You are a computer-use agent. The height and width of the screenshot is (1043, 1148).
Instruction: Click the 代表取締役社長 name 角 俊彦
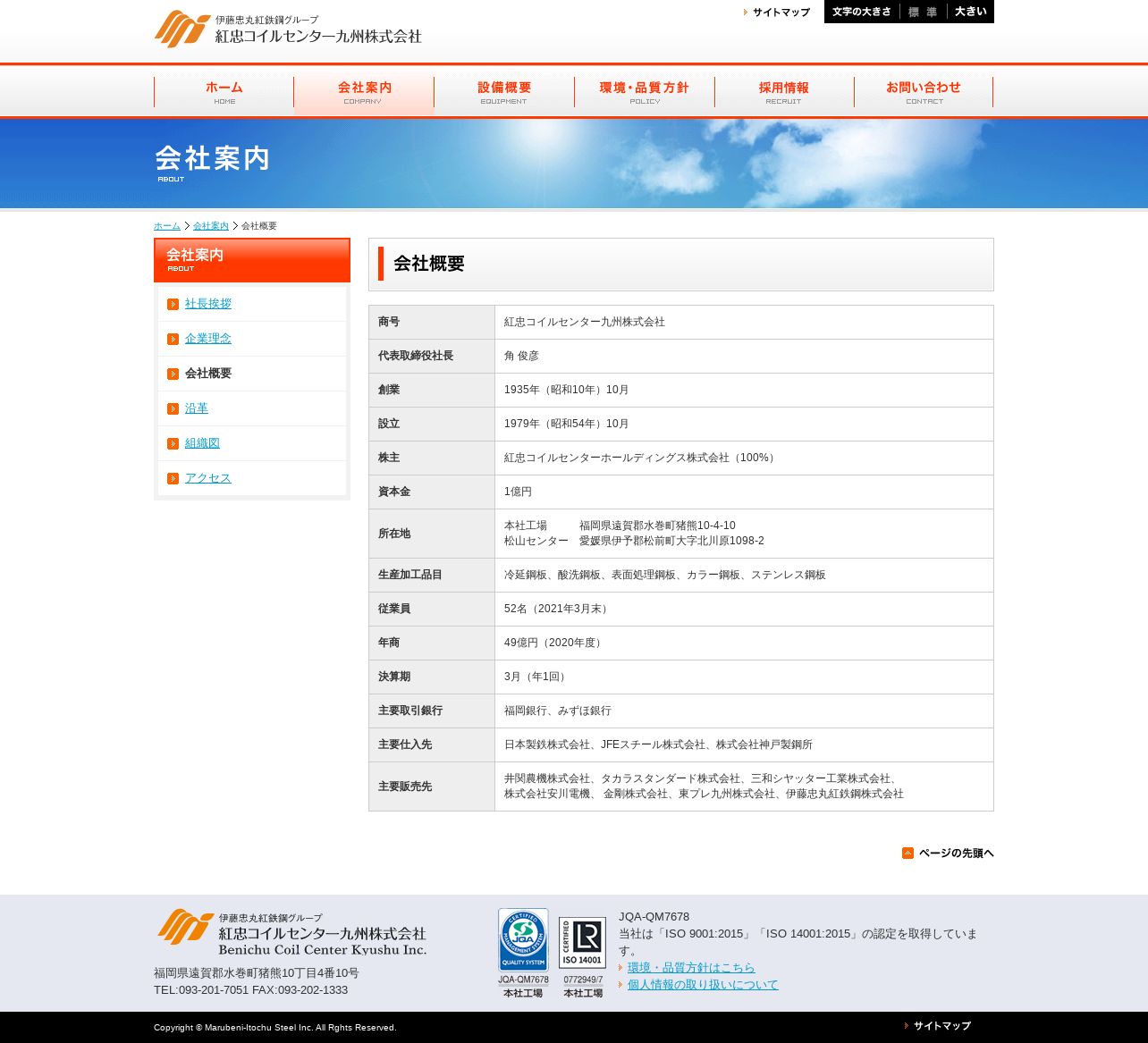click(521, 356)
